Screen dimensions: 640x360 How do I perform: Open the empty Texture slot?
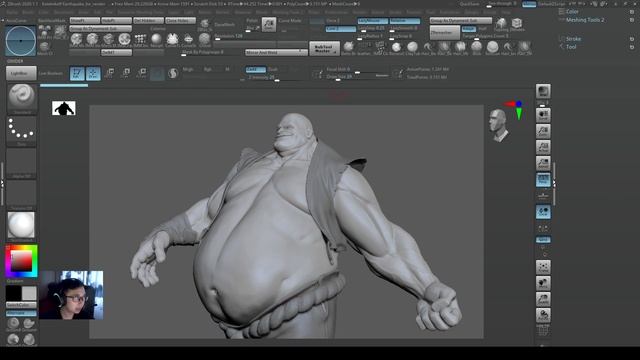[22, 195]
